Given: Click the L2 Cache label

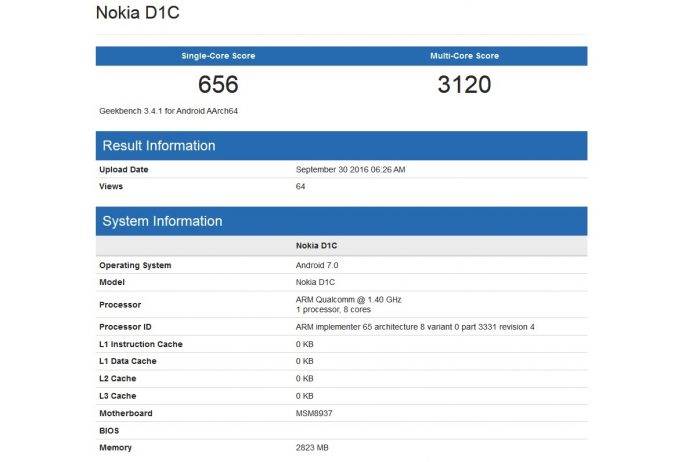Looking at the screenshot, I should pos(118,379).
